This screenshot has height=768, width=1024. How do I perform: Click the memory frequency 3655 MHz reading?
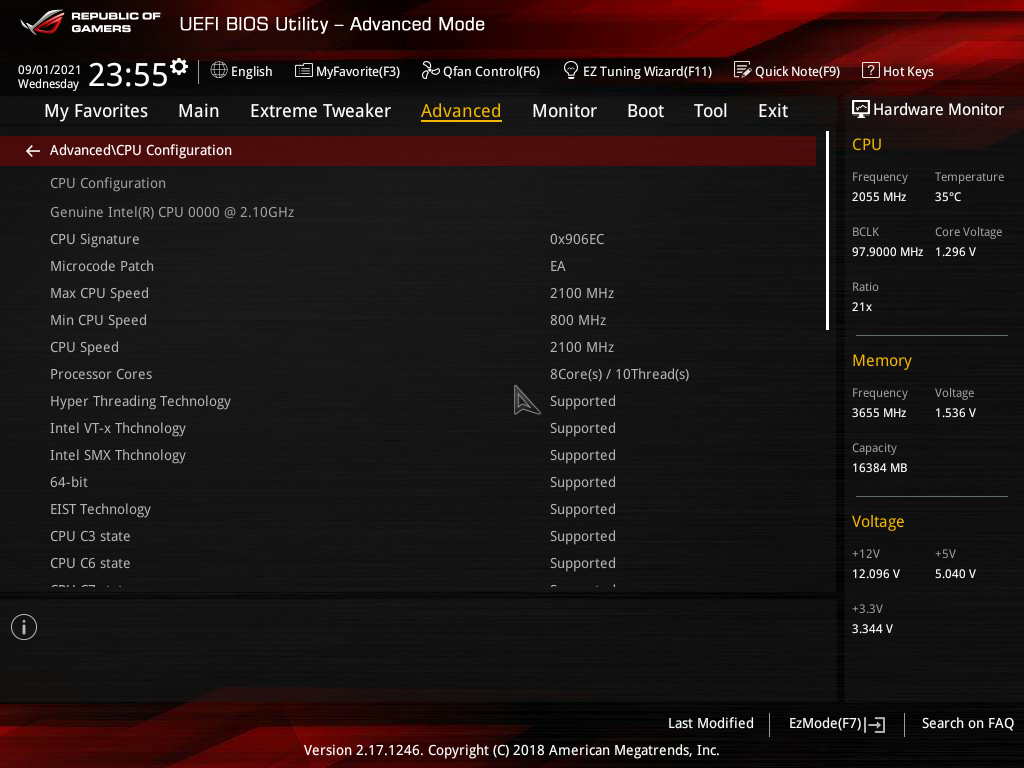[878, 413]
